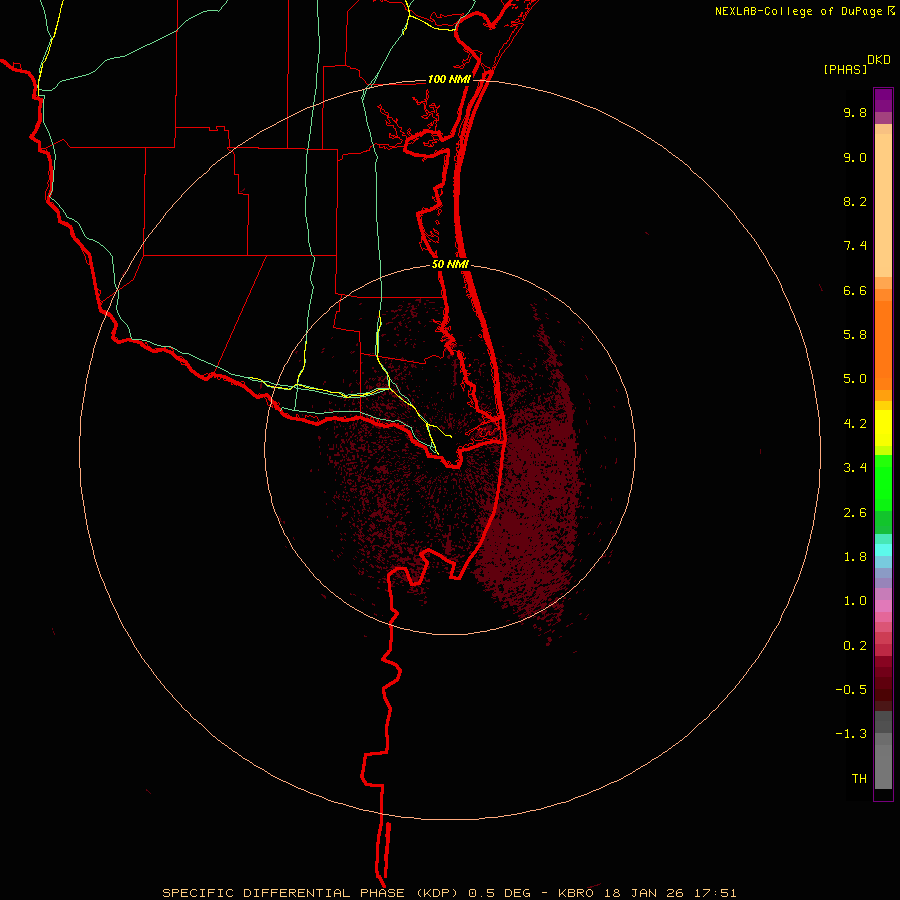The height and width of the screenshot is (900, 900).
Task: Click the 0.2 scale value
Action: point(855,646)
